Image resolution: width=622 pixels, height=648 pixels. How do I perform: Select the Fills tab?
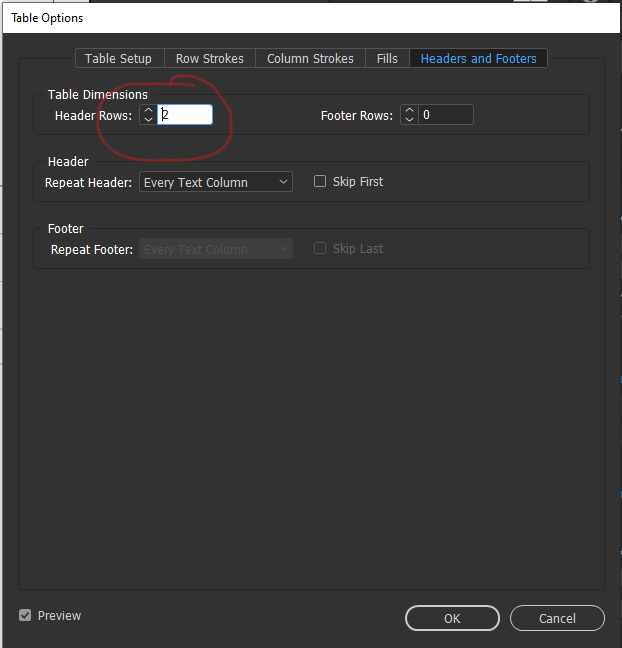[x=387, y=58]
